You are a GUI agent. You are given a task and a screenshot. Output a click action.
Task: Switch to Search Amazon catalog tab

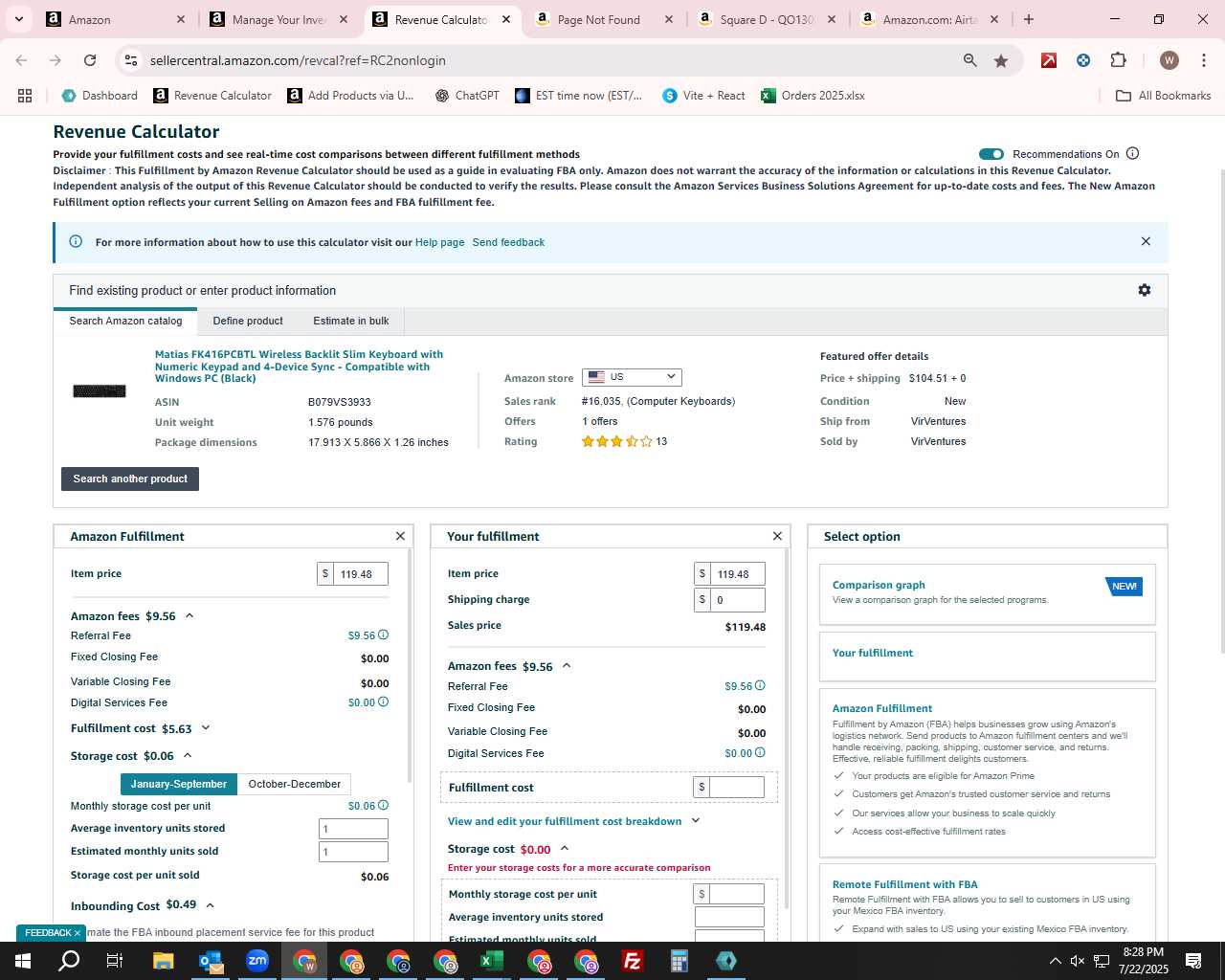point(125,322)
